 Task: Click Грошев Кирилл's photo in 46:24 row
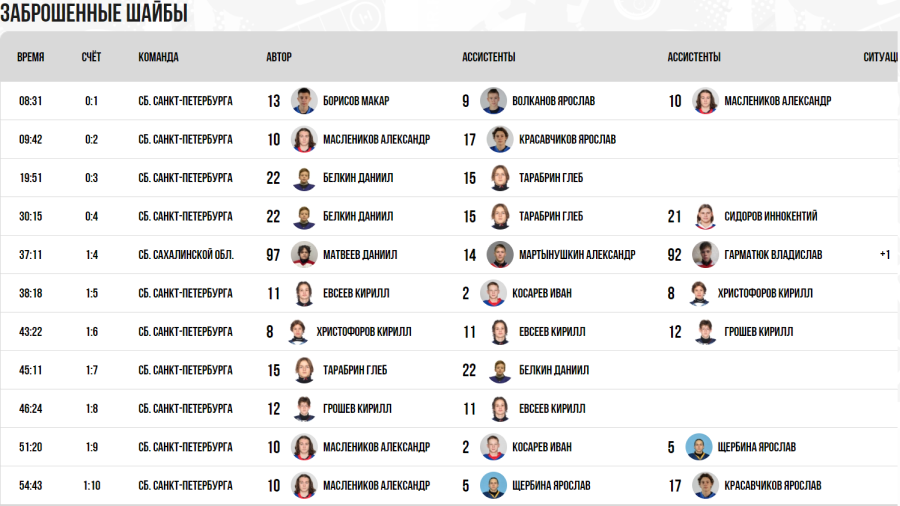point(304,408)
